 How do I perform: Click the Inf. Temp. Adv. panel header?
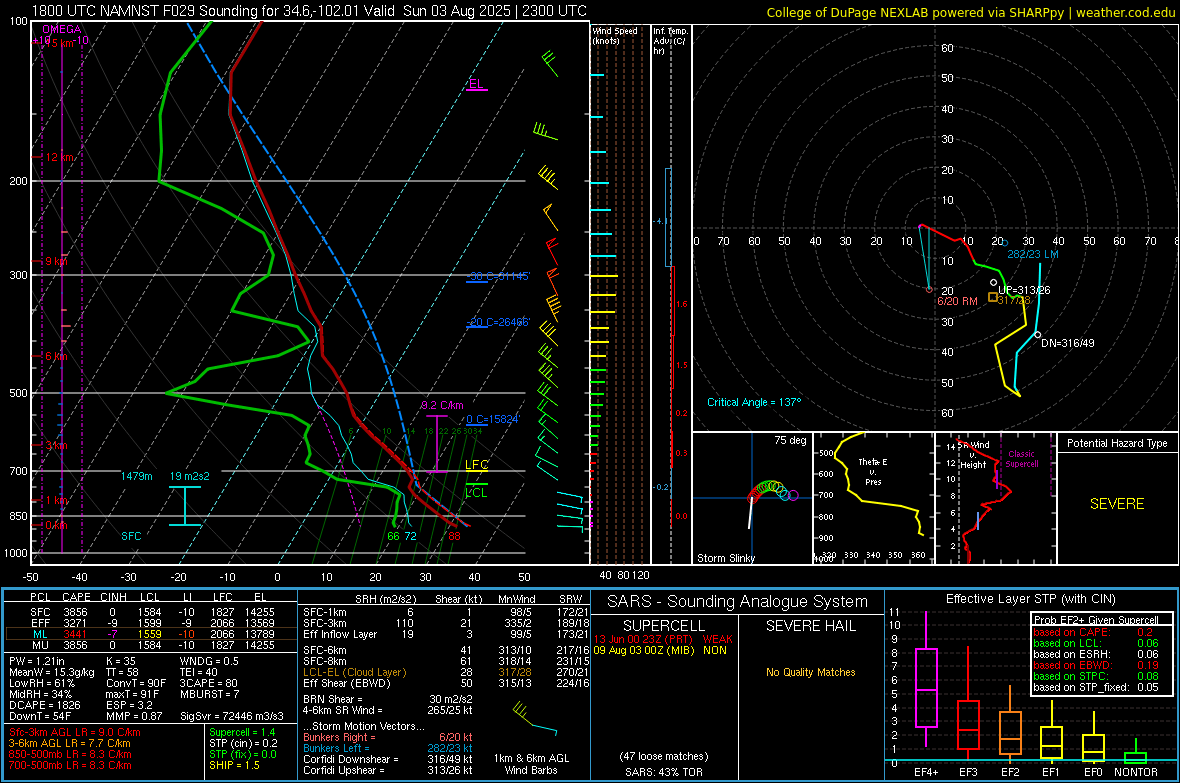point(670,41)
